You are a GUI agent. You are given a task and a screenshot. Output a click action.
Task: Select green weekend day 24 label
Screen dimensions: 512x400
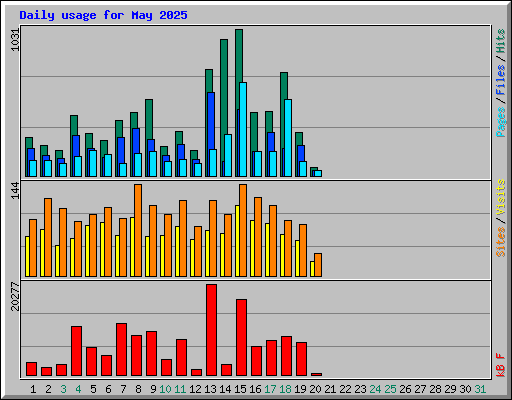coord(375,389)
